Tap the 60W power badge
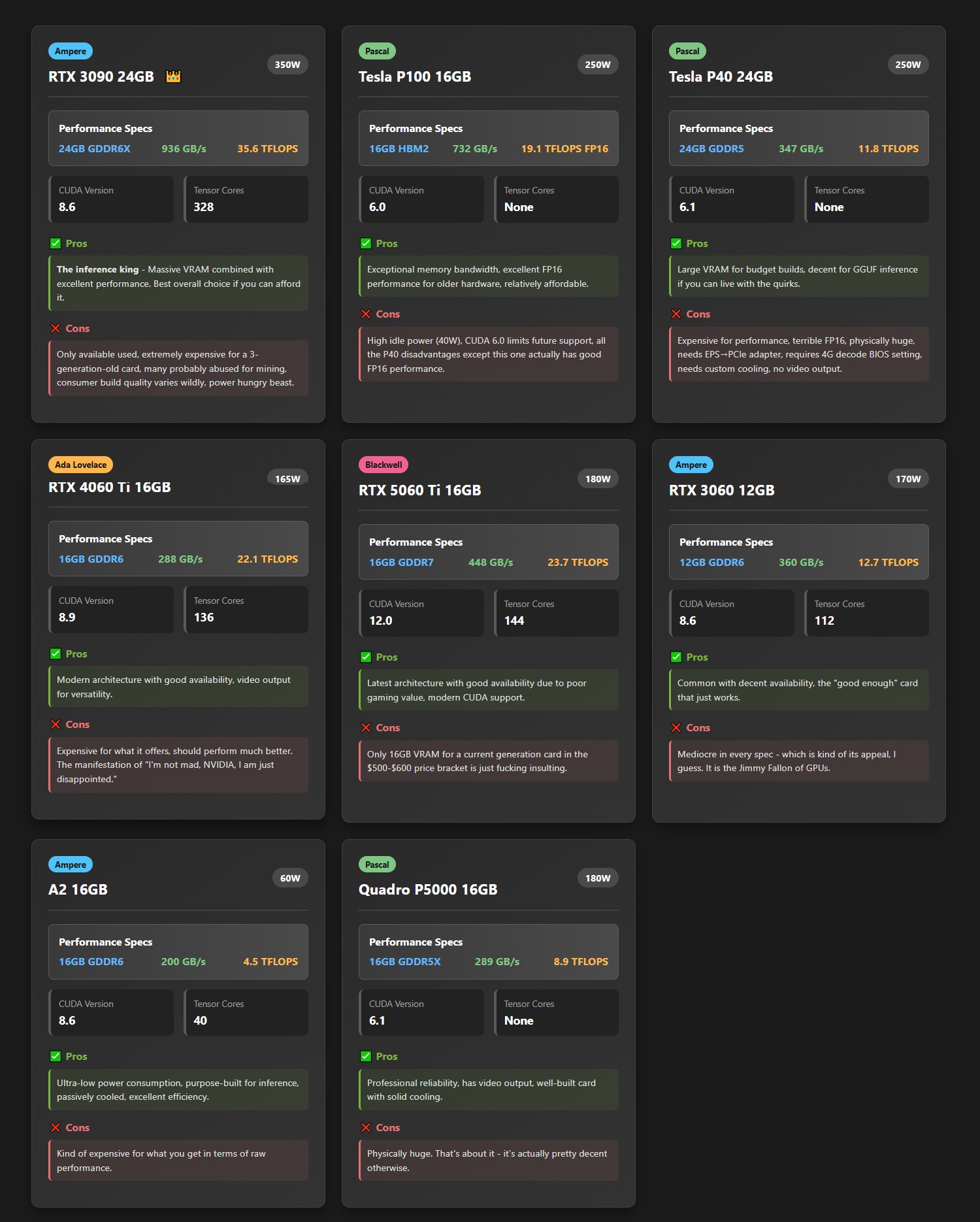980x1222 pixels. tap(290, 878)
